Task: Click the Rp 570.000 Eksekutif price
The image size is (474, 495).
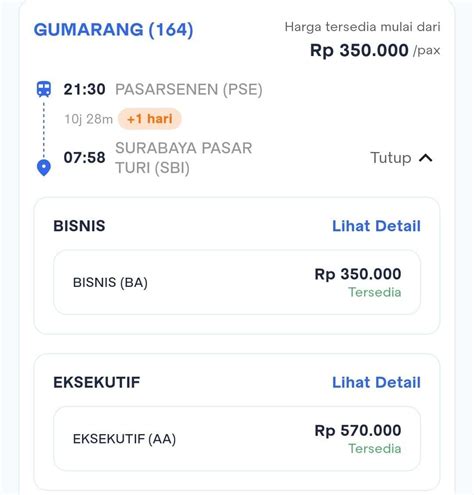Action: [x=358, y=430]
